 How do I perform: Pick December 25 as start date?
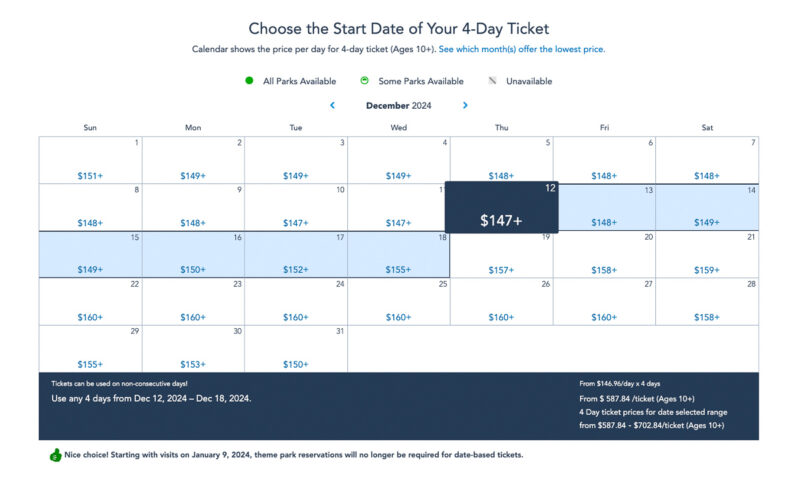pyautogui.click(x=399, y=301)
